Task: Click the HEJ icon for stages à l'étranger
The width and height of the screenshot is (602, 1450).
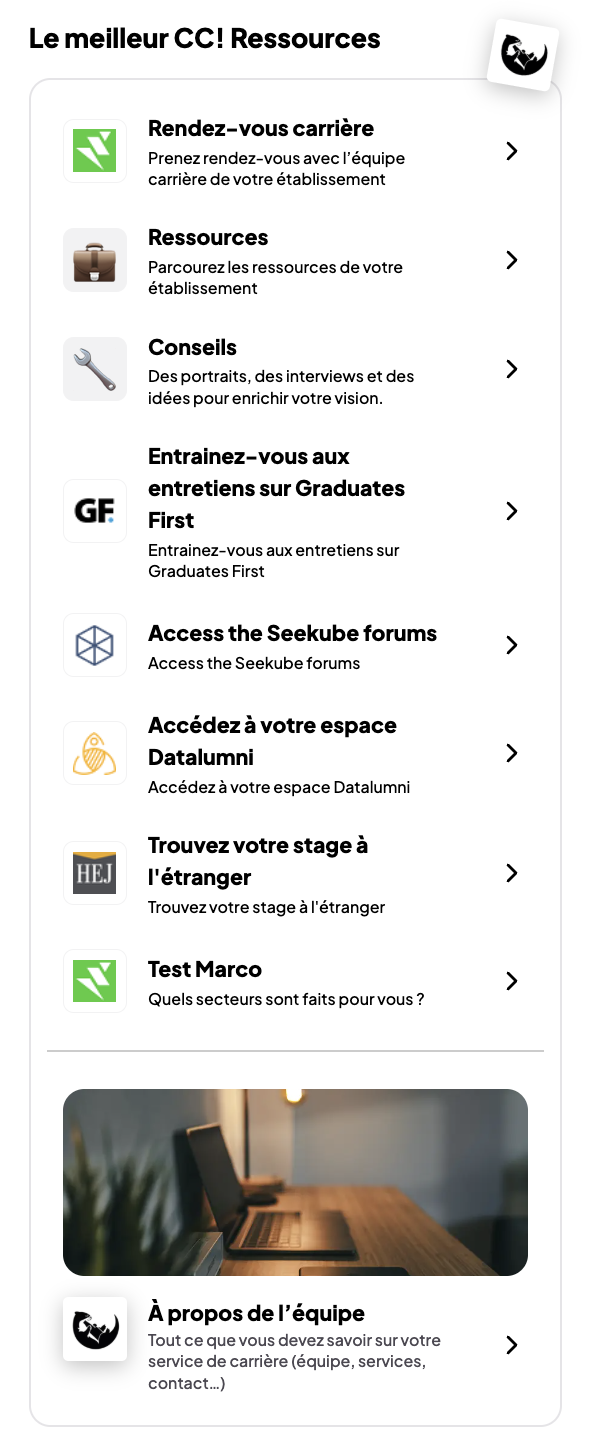Action: point(94,873)
